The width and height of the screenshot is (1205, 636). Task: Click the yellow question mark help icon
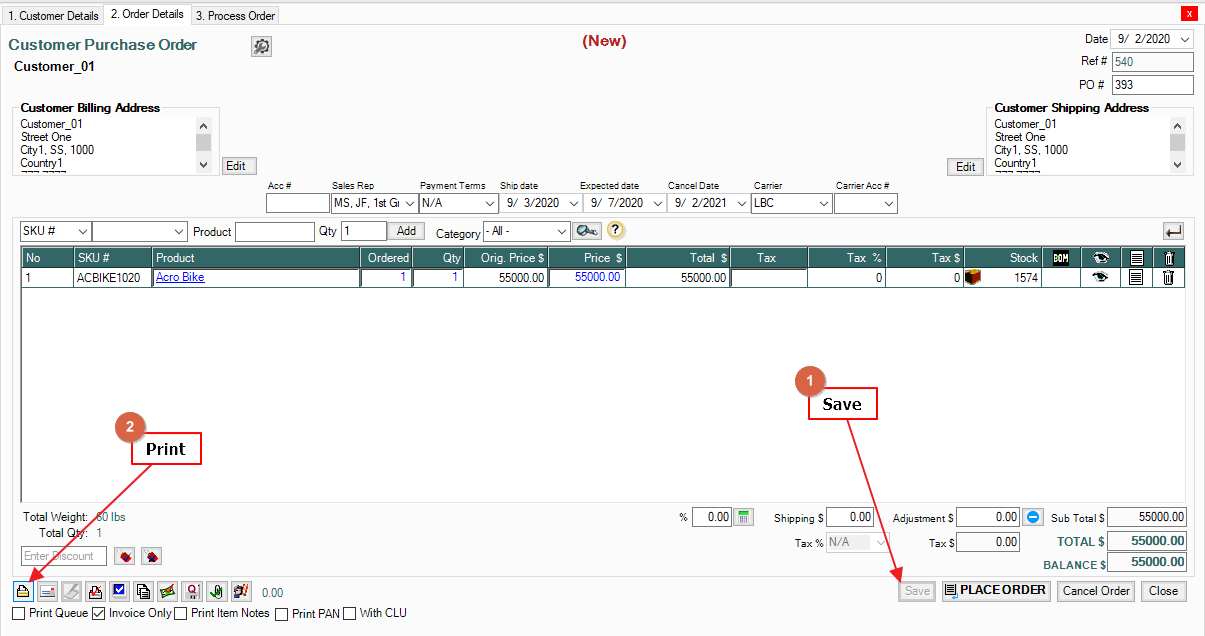pyautogui.click(x=616, y=231)
